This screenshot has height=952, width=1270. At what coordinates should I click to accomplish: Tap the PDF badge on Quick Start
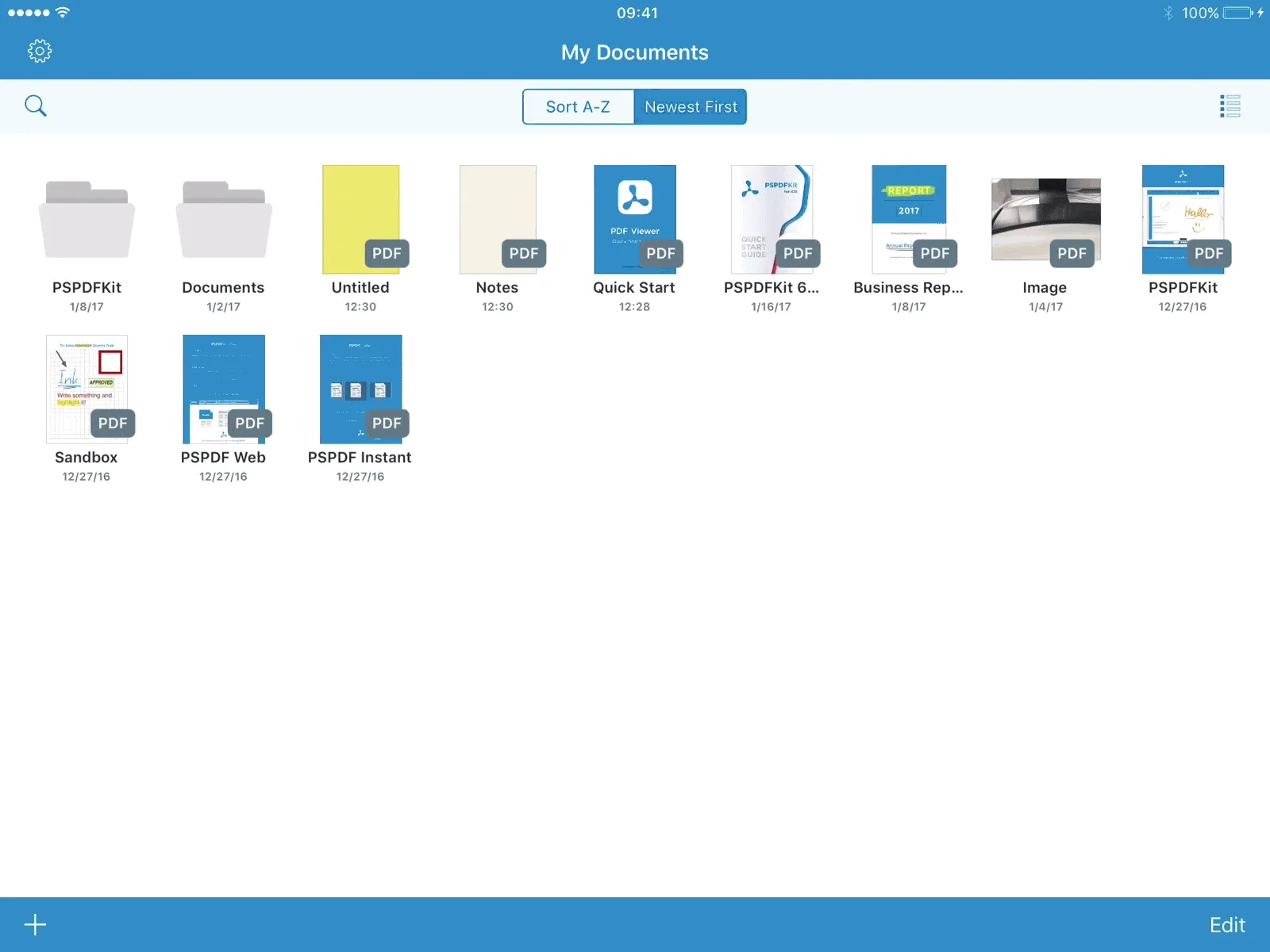pyautogui.click(x=660, y=253)
